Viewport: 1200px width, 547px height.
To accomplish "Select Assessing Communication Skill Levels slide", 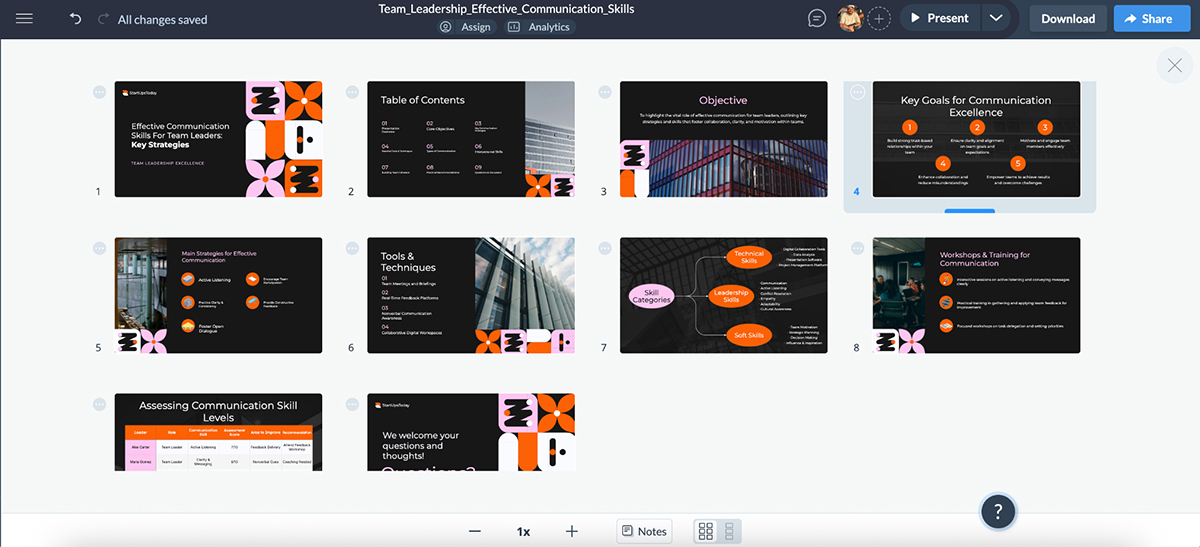I will 219,432.
